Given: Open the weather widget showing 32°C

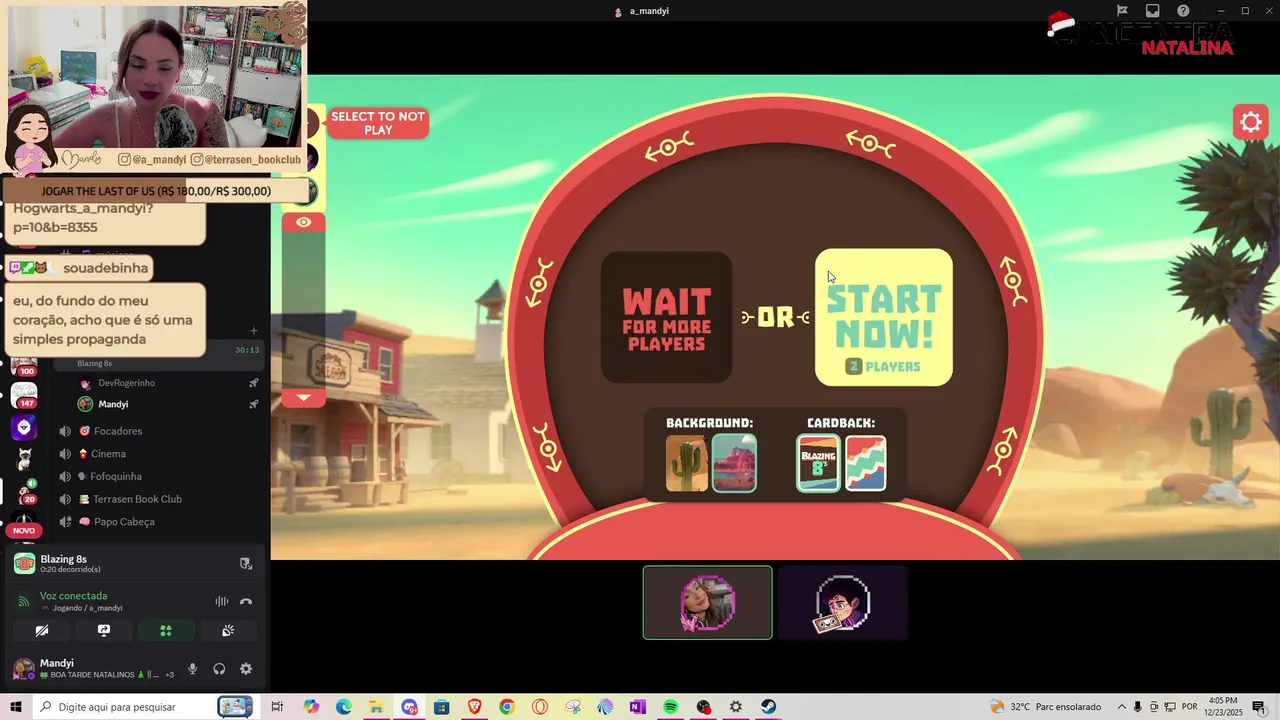Looking at the screenshot, I should coord(1045,707).
